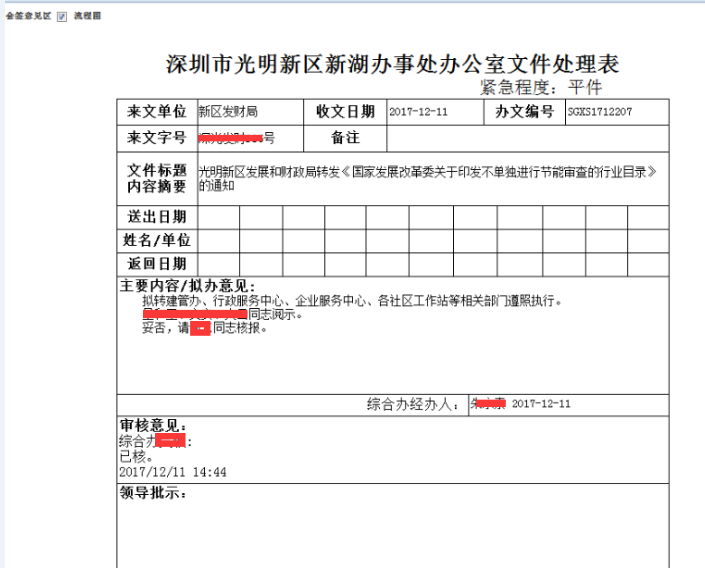
Task: Click the review text 已核。
Action: (x=136, y=457)
